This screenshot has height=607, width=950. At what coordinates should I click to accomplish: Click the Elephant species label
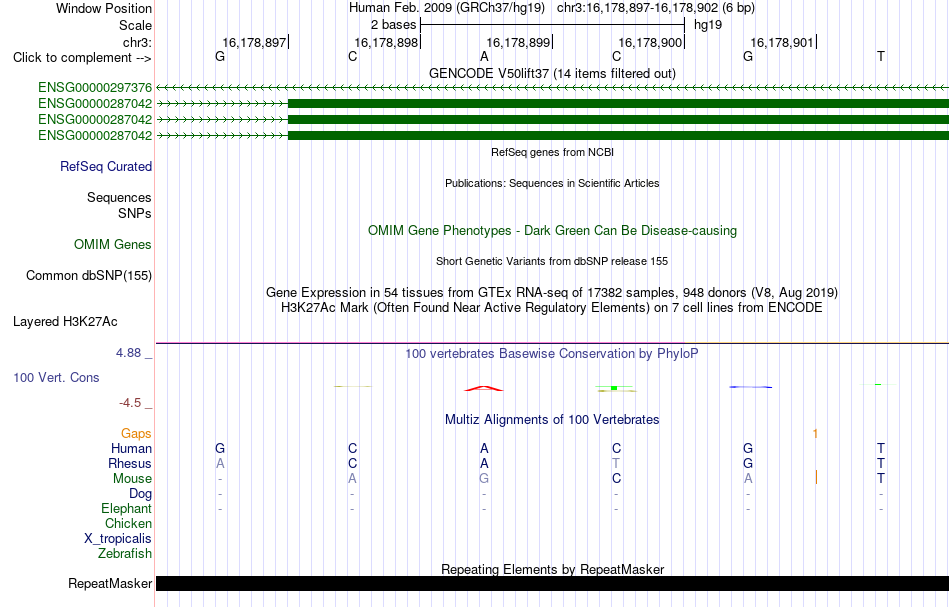click(127, 509)
